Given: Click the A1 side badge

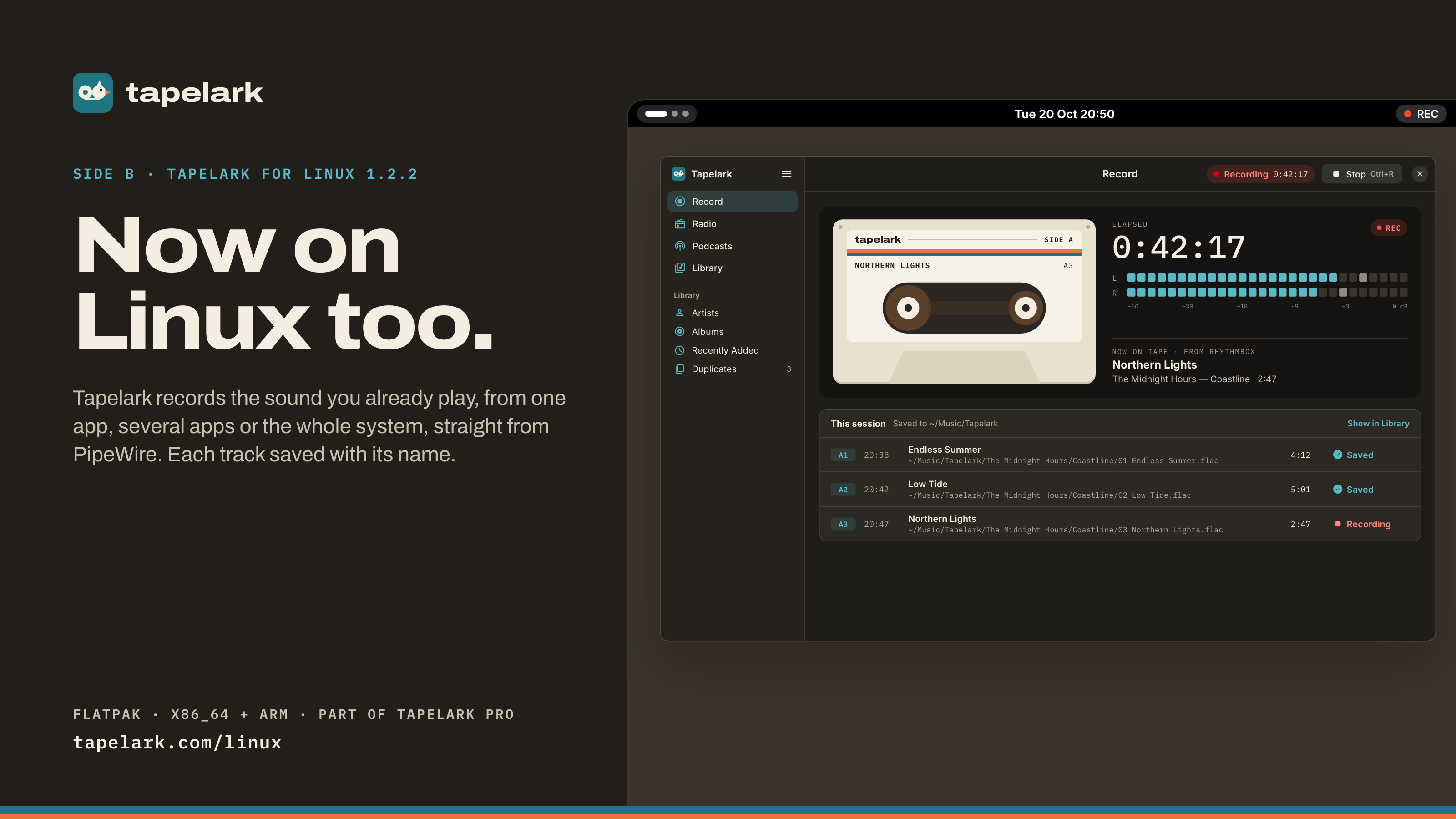Looking at the screenshot, I should pyautogui.click(x=843, y=455).
